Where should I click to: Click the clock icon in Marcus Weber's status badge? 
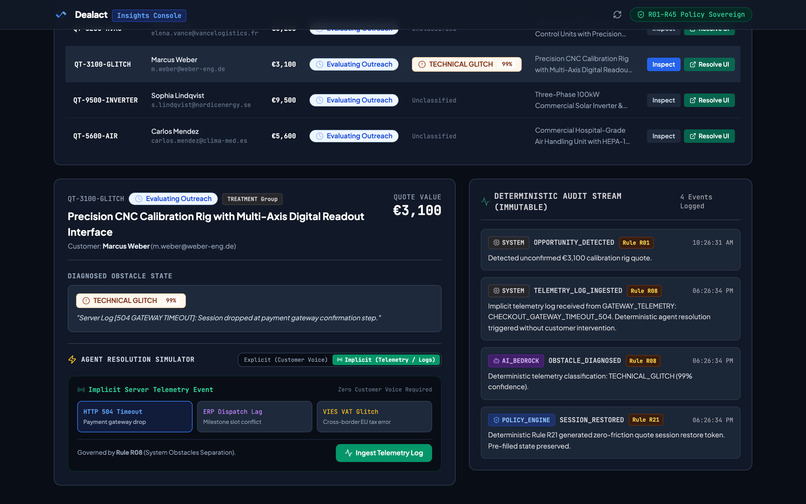click(319, 64)
